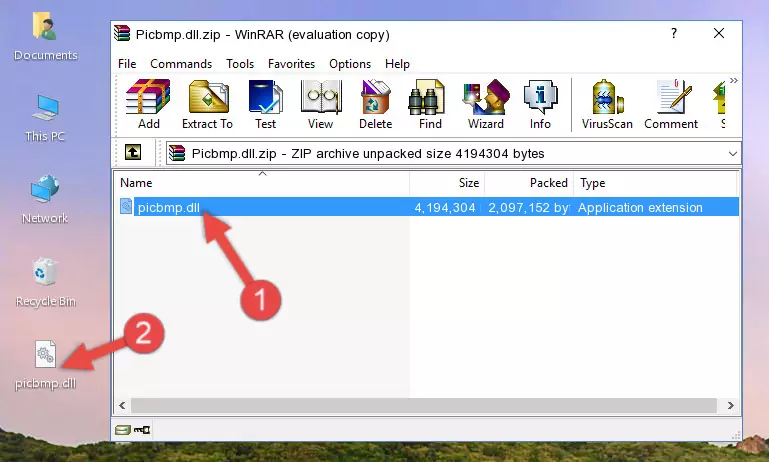Click the horizontal scrollbar track

coord(424,406)
